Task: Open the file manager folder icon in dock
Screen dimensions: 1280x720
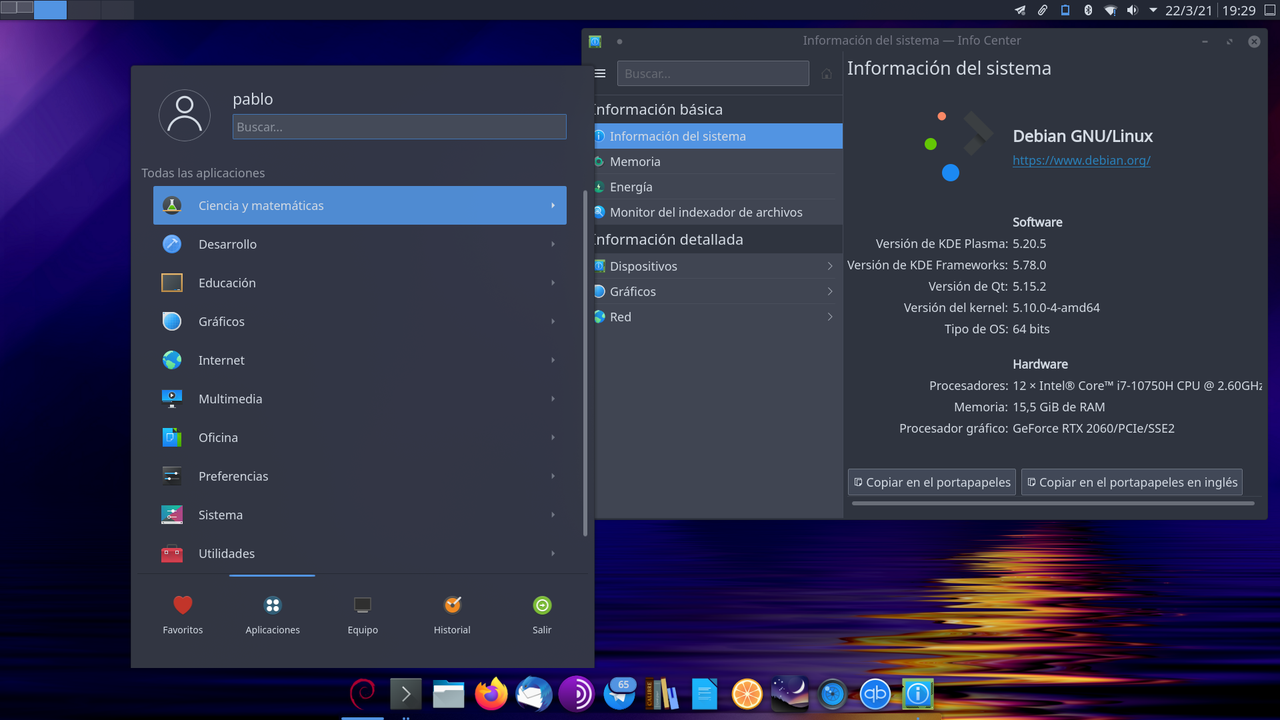Action: [x=448, y=693]
